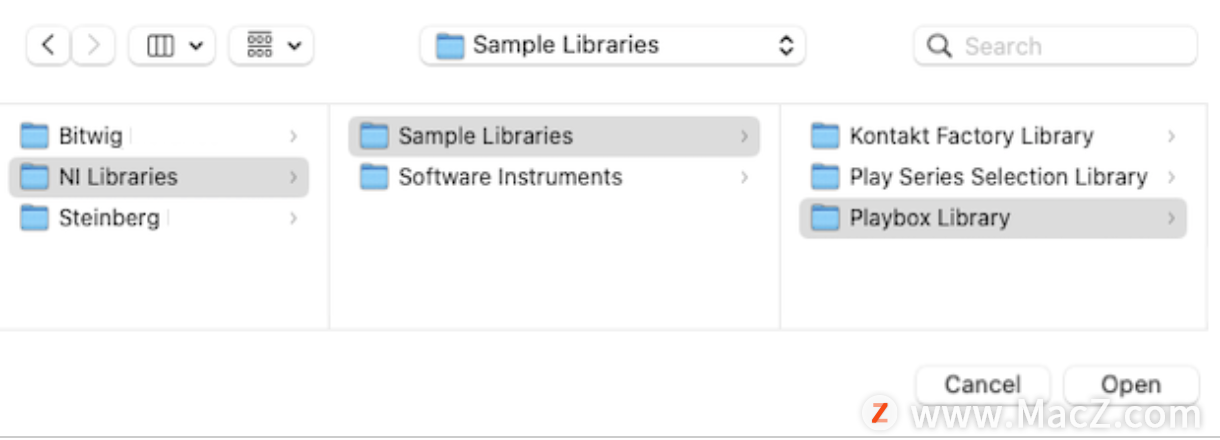Open the view mode dropdown arrow
This screenshot has height=440, width=1220.
(195, 46)
